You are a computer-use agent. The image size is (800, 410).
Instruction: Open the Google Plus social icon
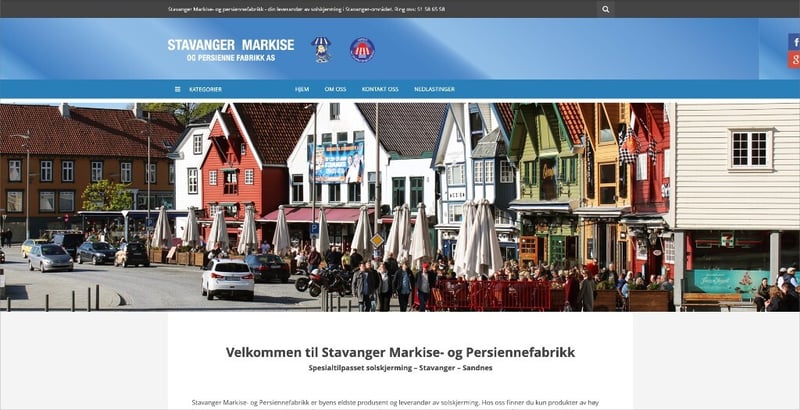click(794, 59)
